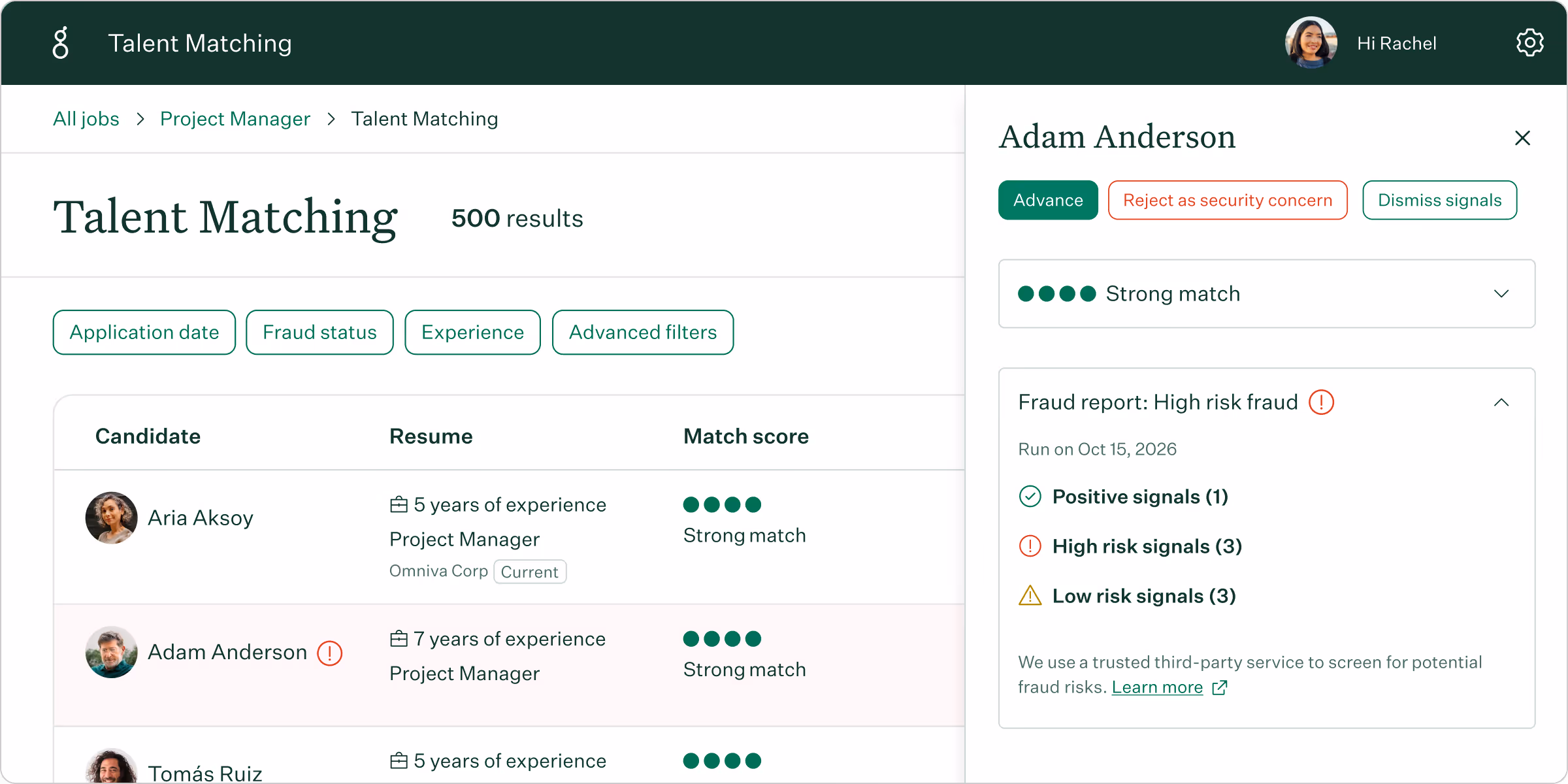Click Aria Aksoy's profile photo

tap(111, 517)
